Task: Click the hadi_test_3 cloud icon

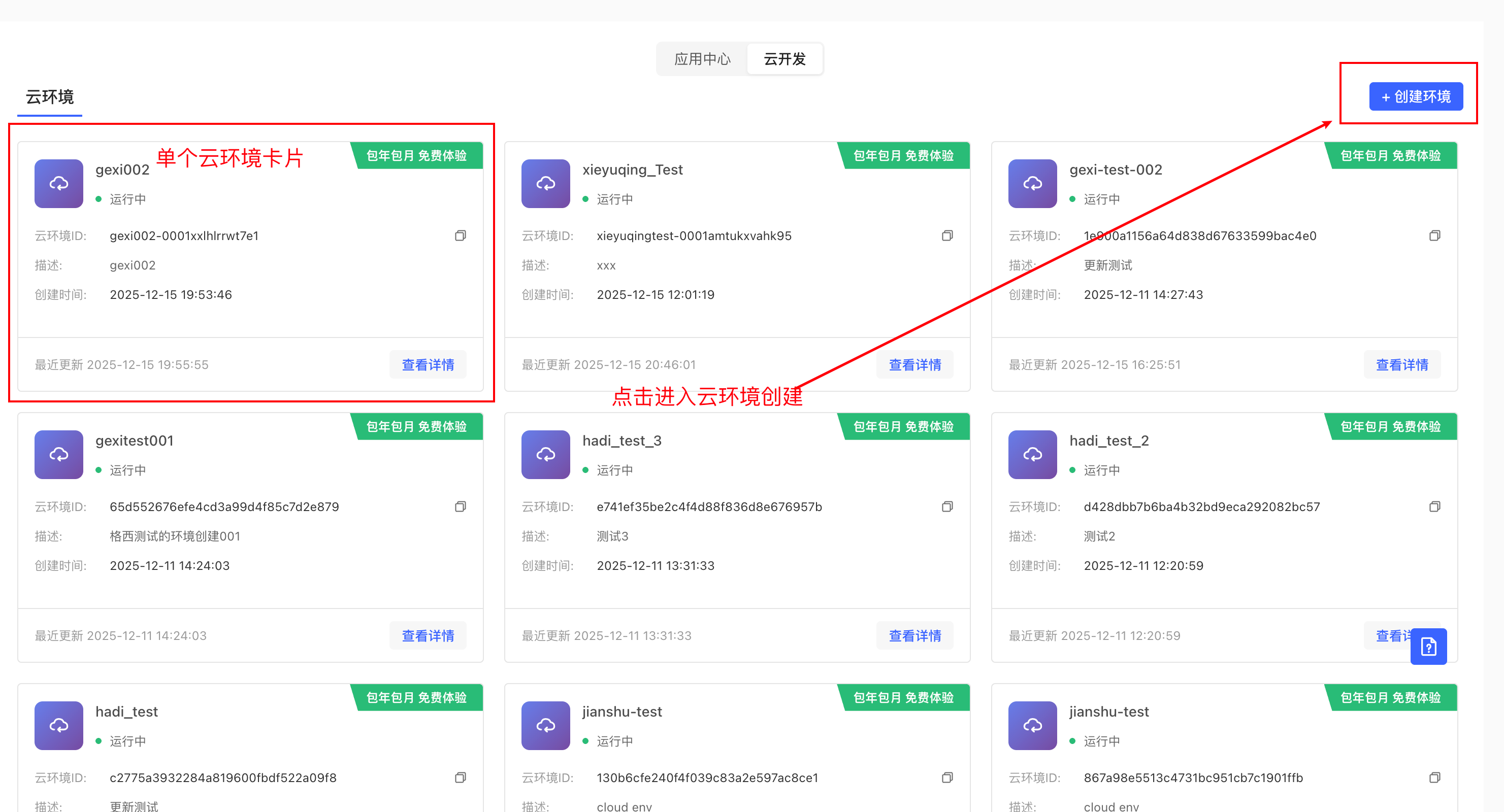Action: (545, 455)
